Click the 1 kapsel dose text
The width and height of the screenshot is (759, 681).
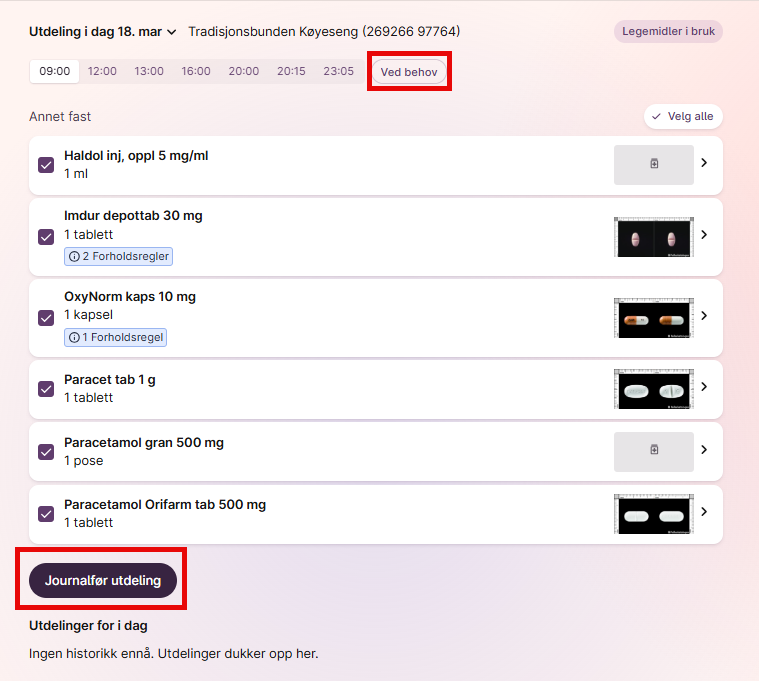click(89, 315)
